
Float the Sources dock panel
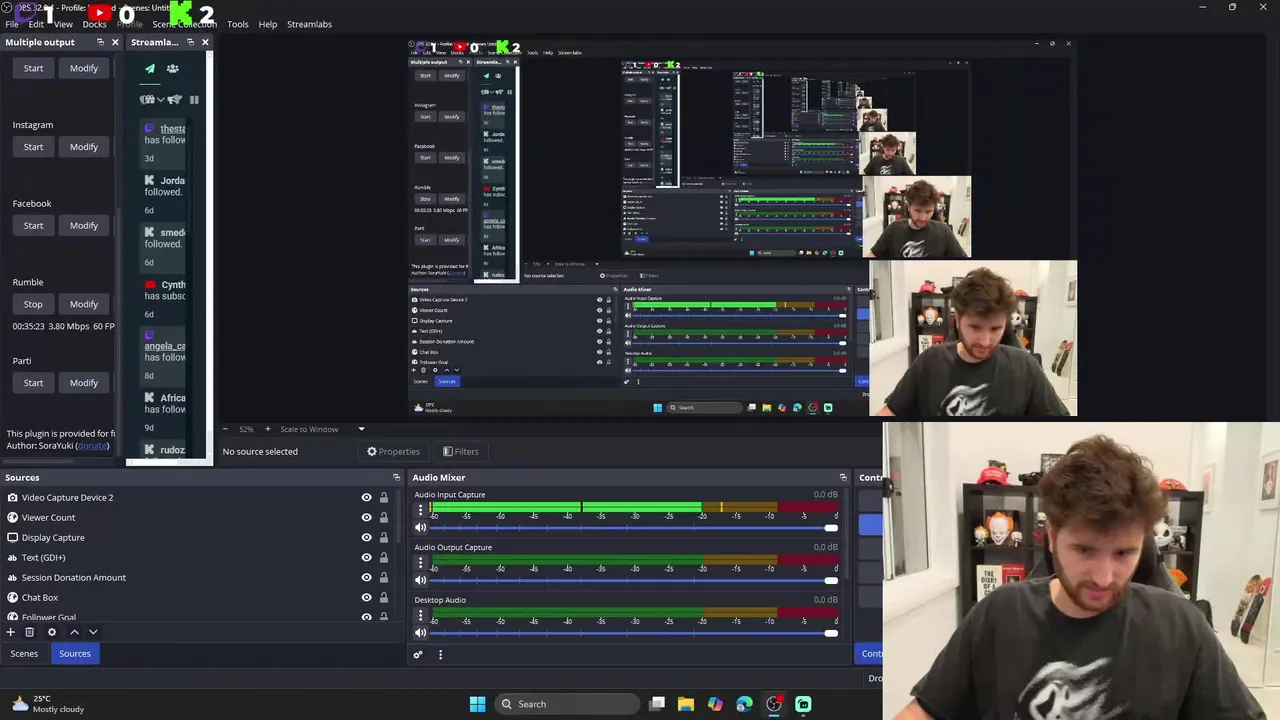[x=396, y=477]
